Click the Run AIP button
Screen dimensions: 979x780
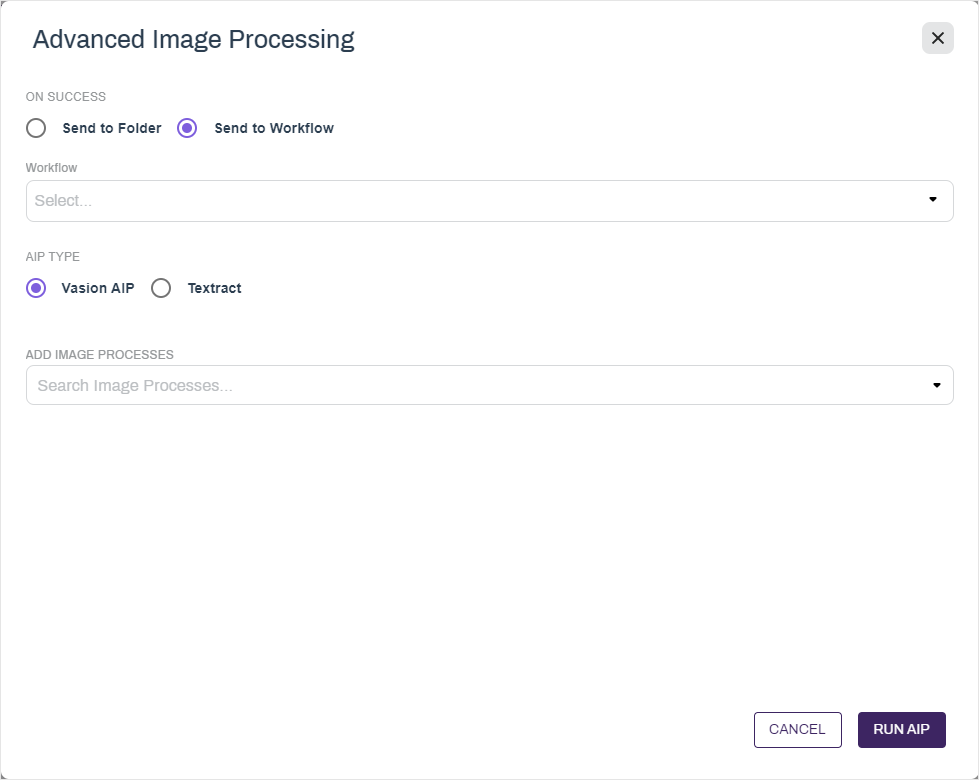tap(902, 729)
